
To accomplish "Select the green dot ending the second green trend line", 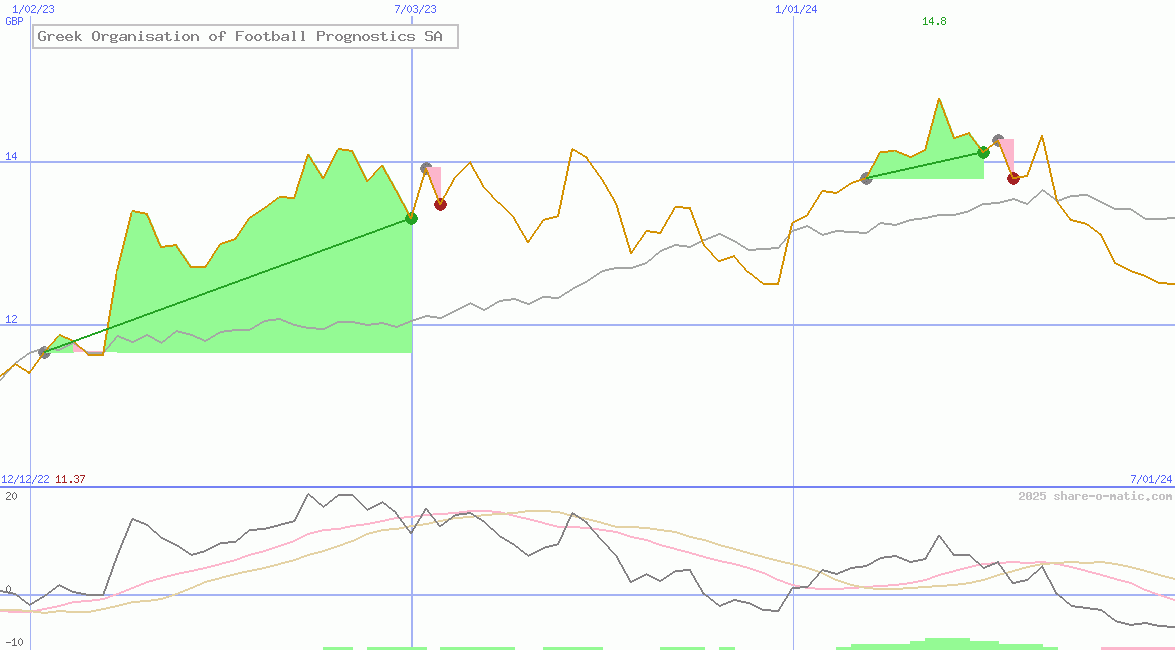I will click(983, 152).
